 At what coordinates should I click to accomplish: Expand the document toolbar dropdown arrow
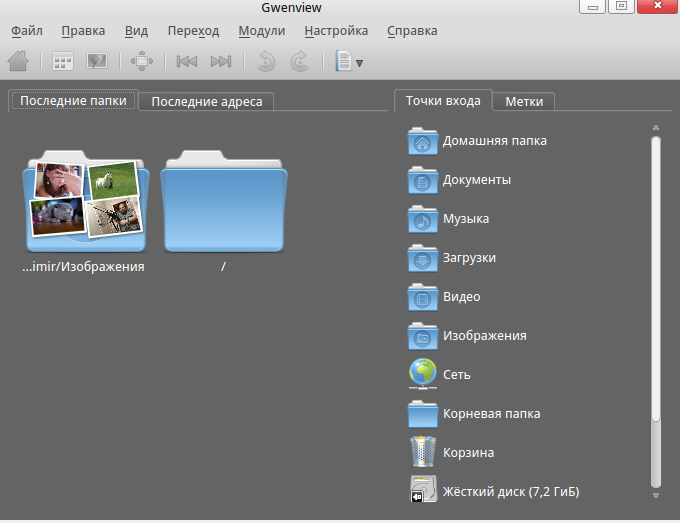(359, 63)
